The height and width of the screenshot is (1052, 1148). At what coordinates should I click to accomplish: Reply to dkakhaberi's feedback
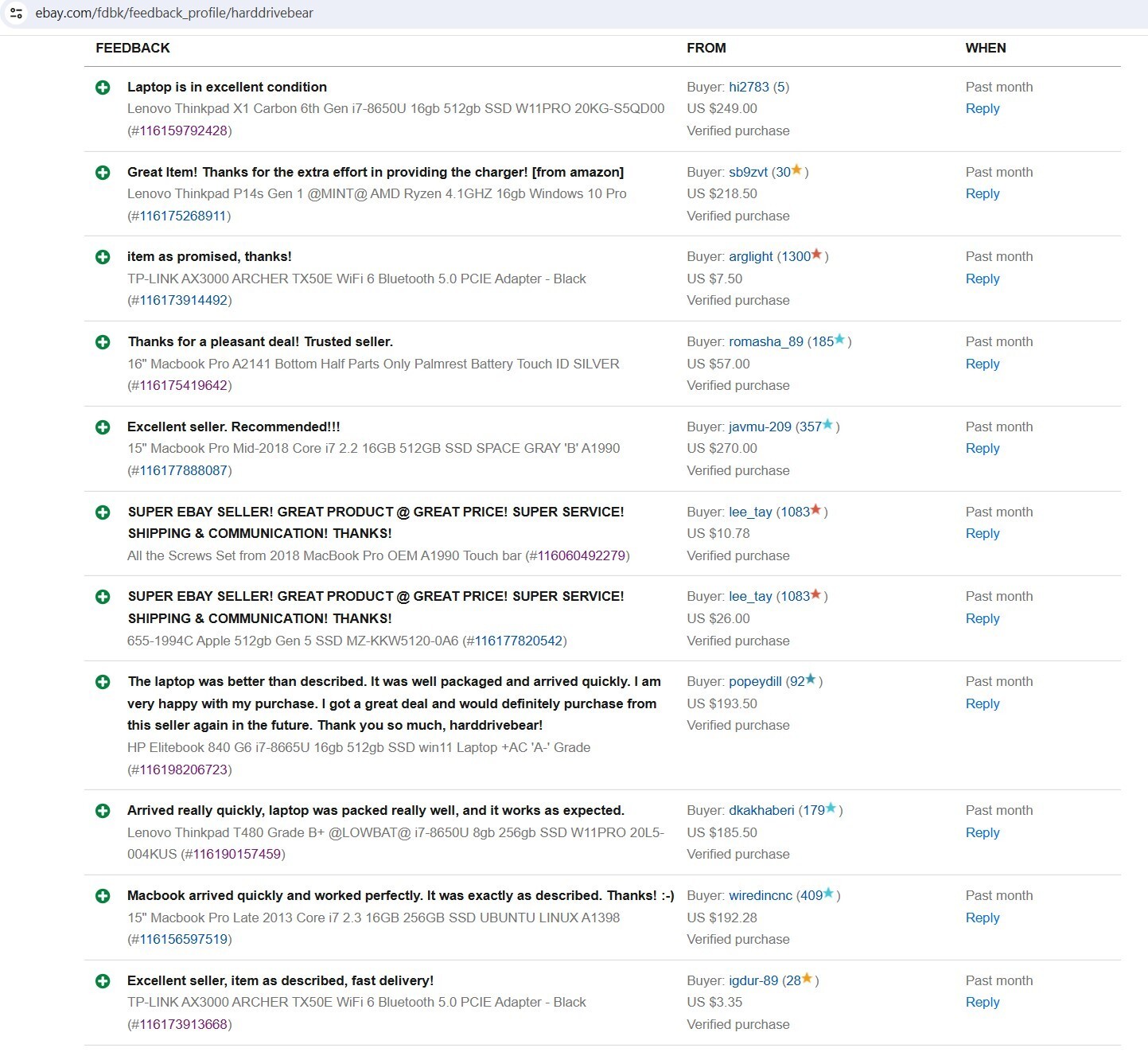click(983, 833)
